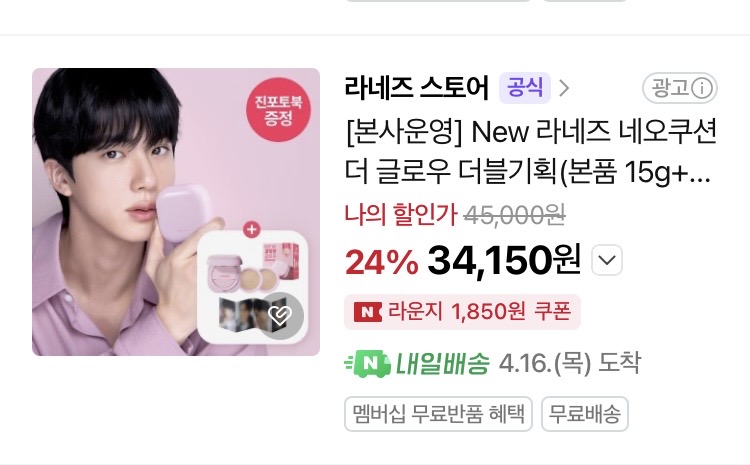Open store page via chevron after 공식
750x465 pixels.
point(564,88)
